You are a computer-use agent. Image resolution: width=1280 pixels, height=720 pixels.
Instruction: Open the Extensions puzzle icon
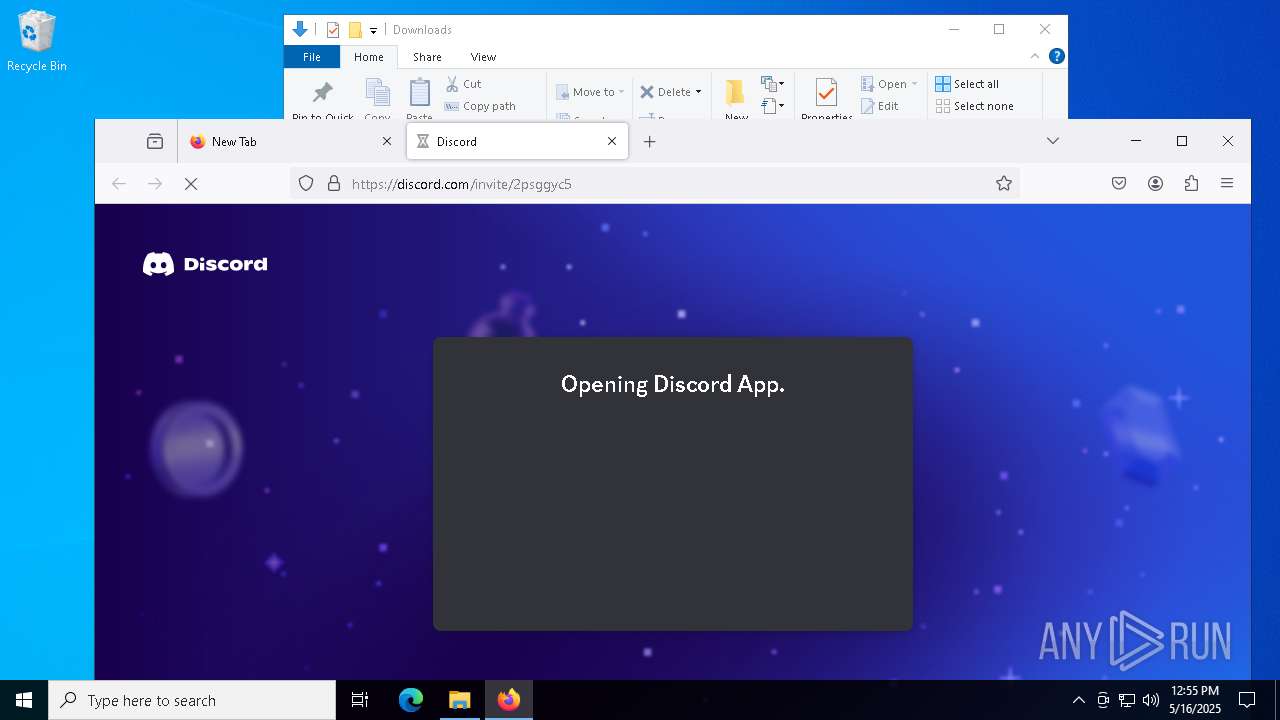[1191, 183]
